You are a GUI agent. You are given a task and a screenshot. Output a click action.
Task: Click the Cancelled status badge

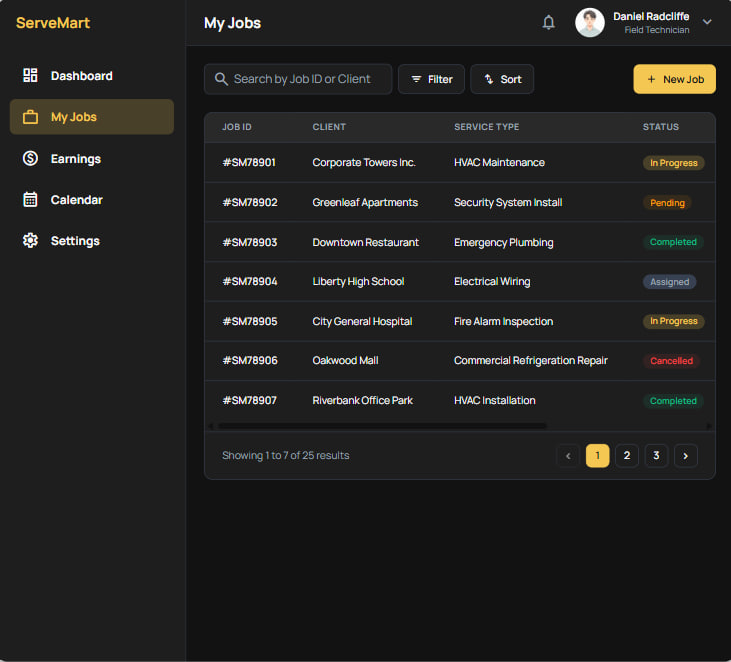tap(671, 361)
